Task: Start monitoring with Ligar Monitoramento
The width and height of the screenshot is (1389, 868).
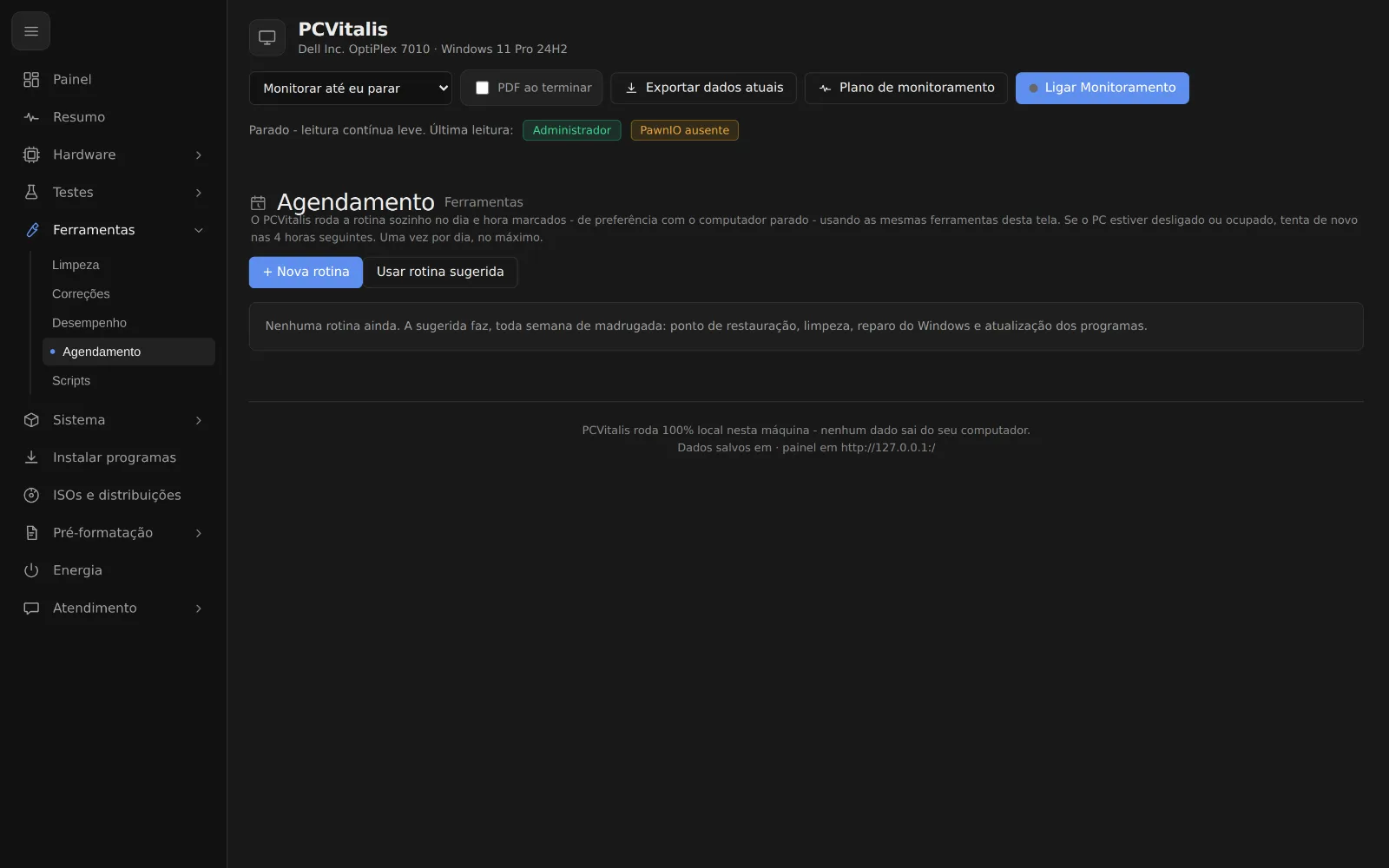Action: [1103, 88]
